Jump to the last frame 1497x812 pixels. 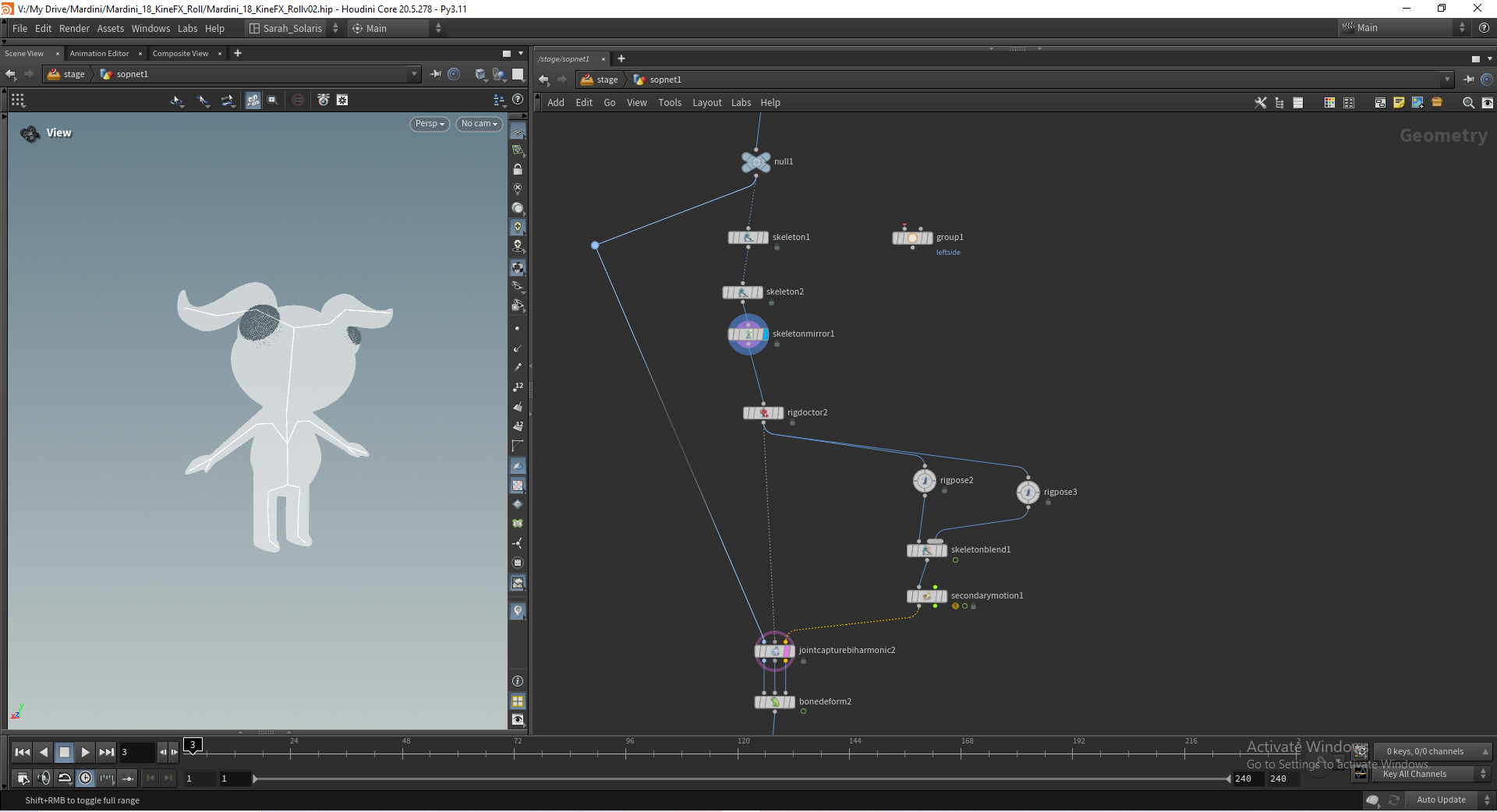107,752
